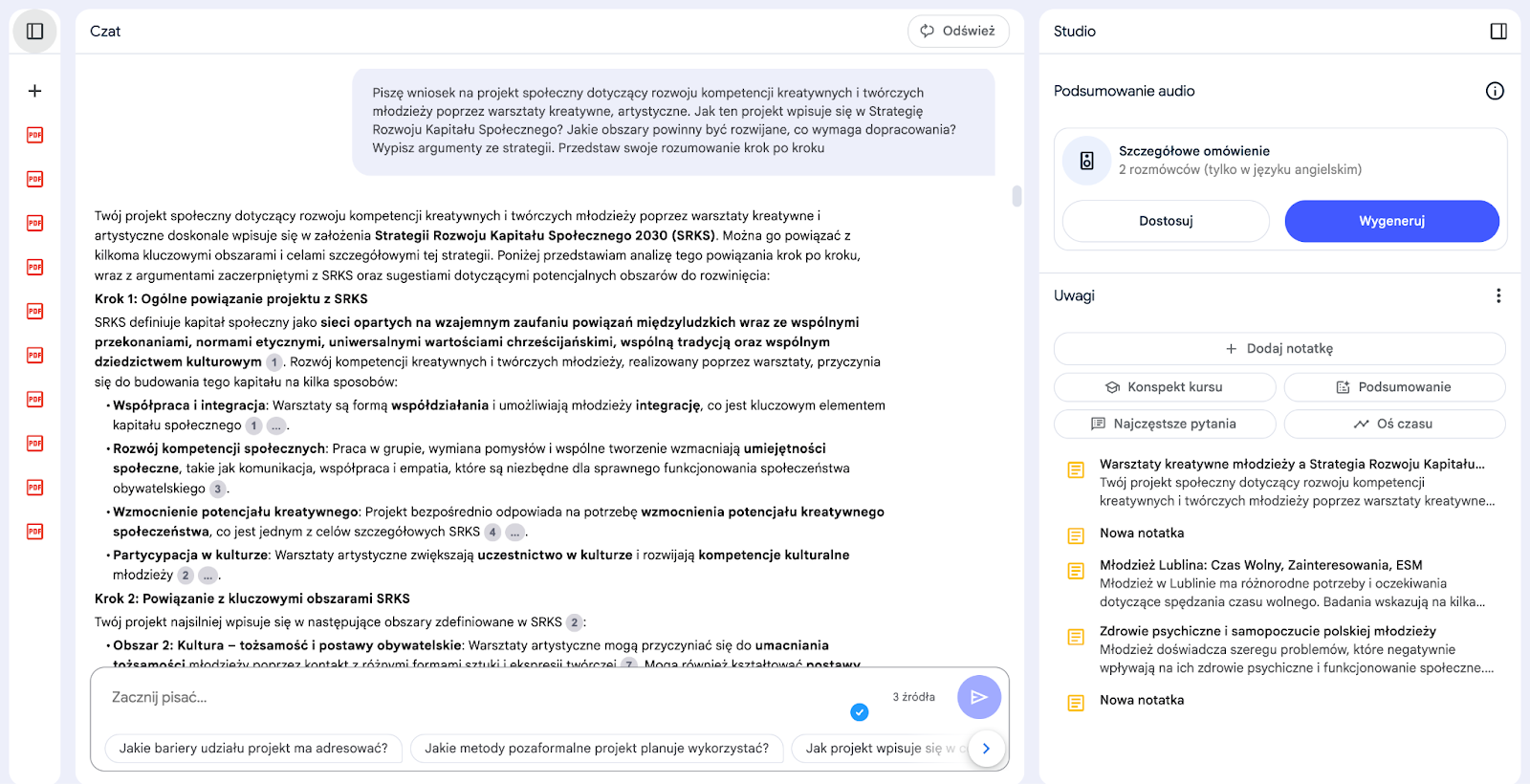The image size is (1530, 784).
Task: Expand citation ellipsis after Partycypacja w kulturze
Action: click(208, 576)
